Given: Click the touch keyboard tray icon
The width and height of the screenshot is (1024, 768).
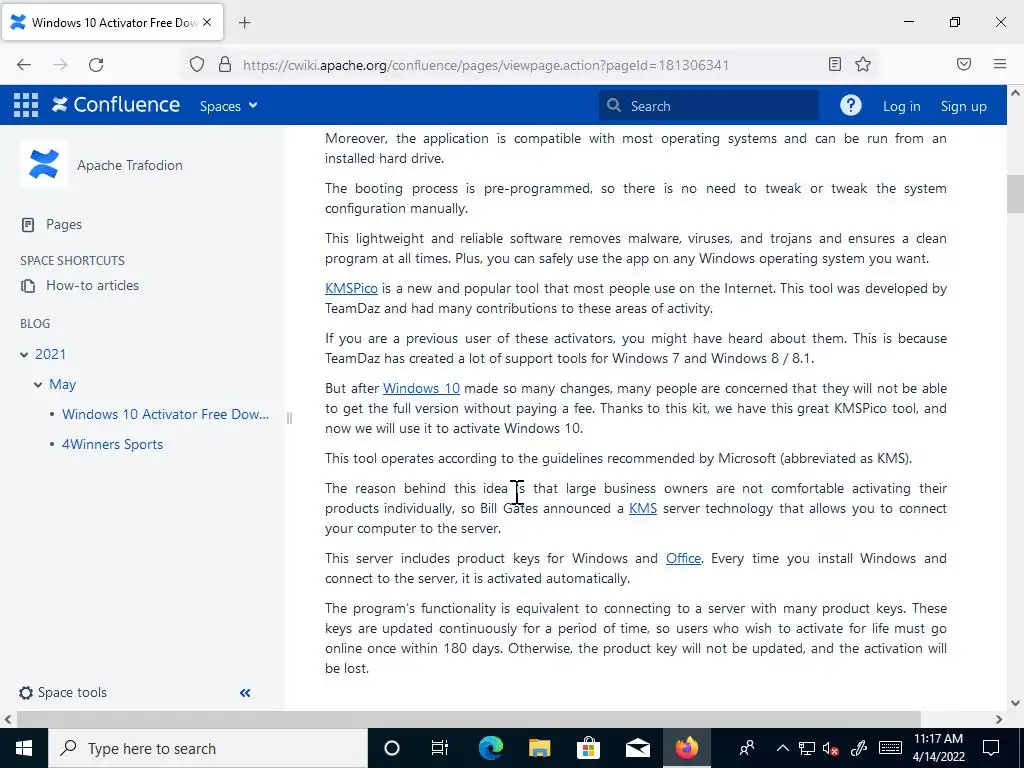Looking at the screenshot, I should pos(891,748).
